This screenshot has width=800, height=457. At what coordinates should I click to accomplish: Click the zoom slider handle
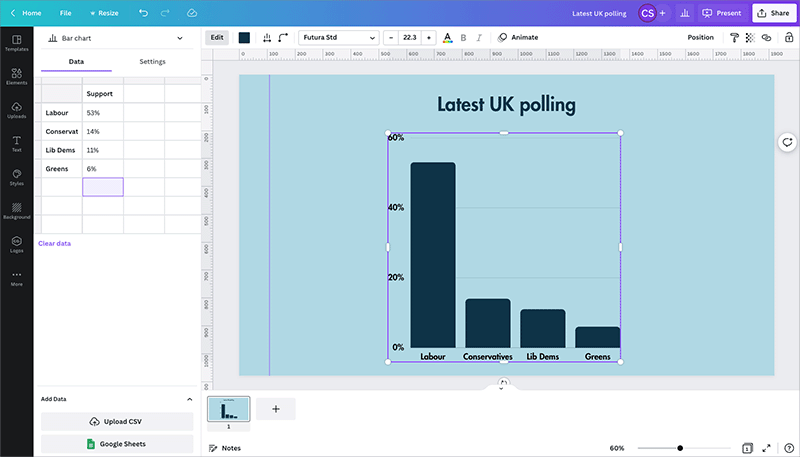pyautogui.click(x=680, y=448)
